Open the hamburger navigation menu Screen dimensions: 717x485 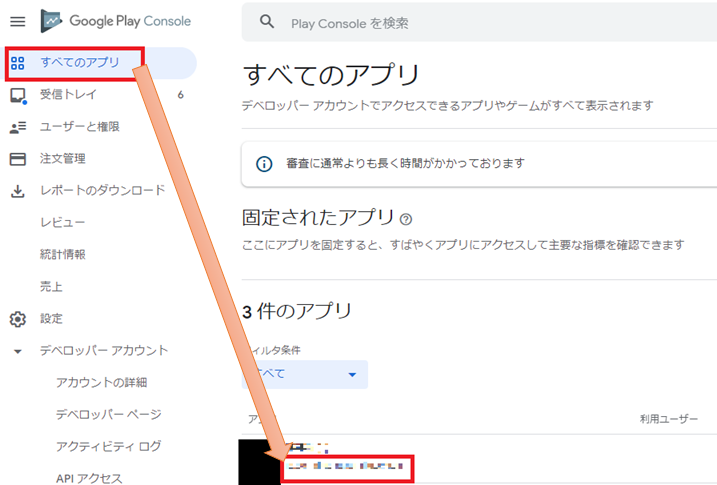[x=18, y=21]
